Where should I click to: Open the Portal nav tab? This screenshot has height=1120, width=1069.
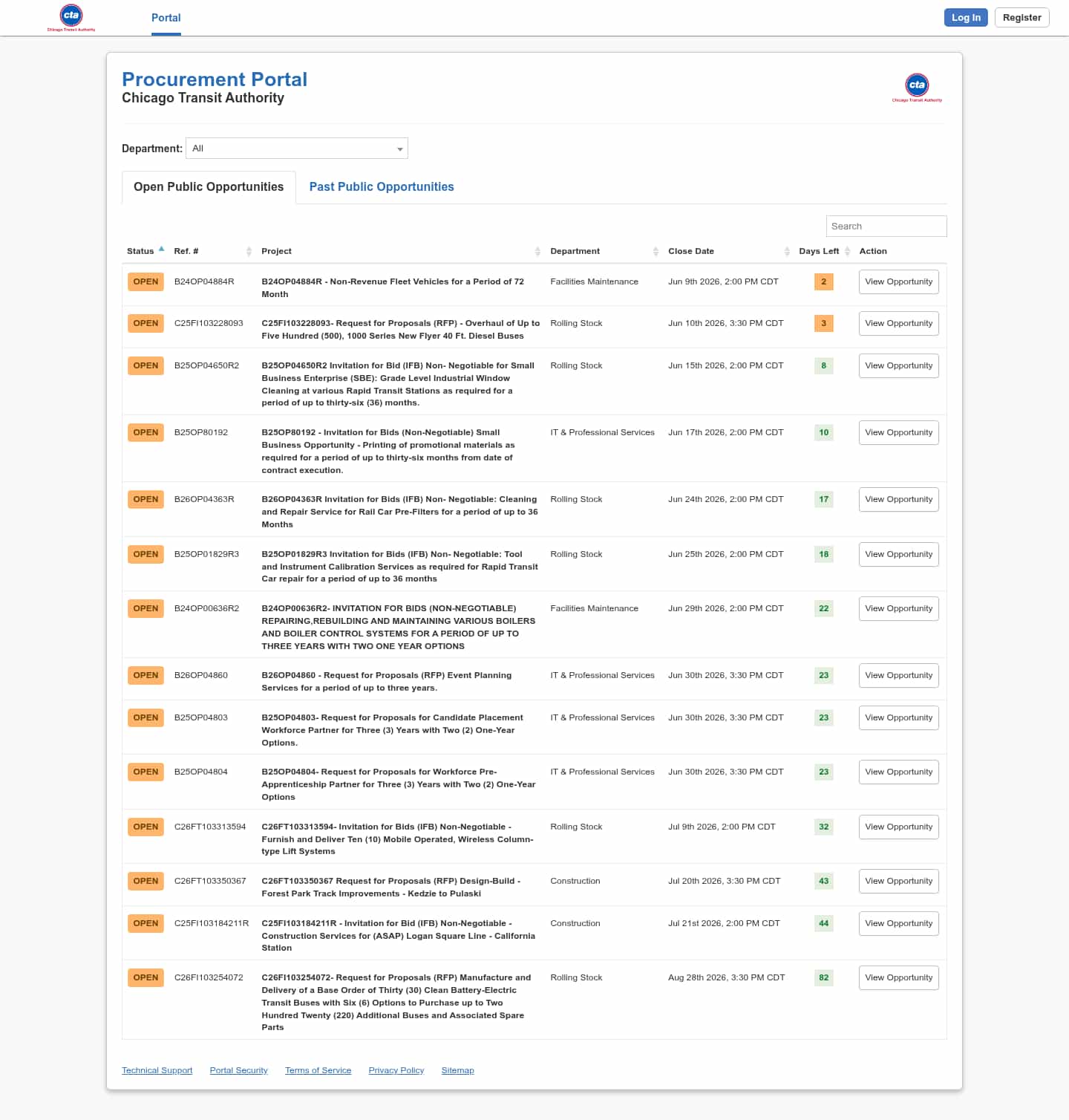(166, 18)
